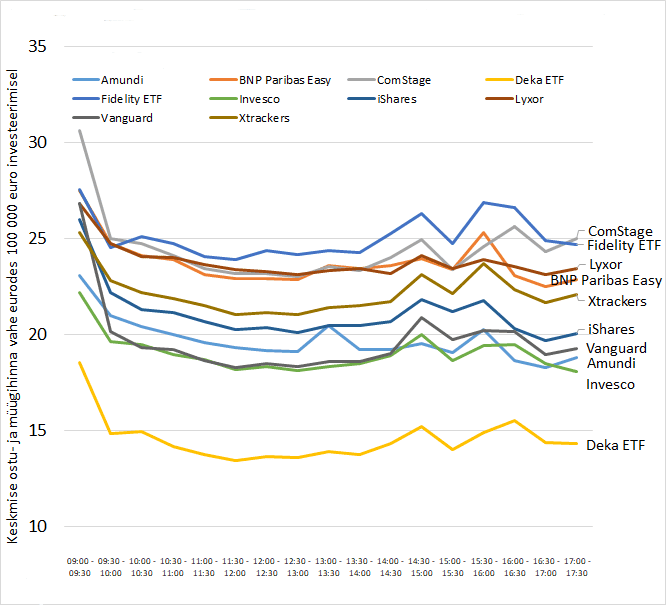Click the vertical axis title text
The width and height of the screenshot is (666, 605).
click(12, 306)
